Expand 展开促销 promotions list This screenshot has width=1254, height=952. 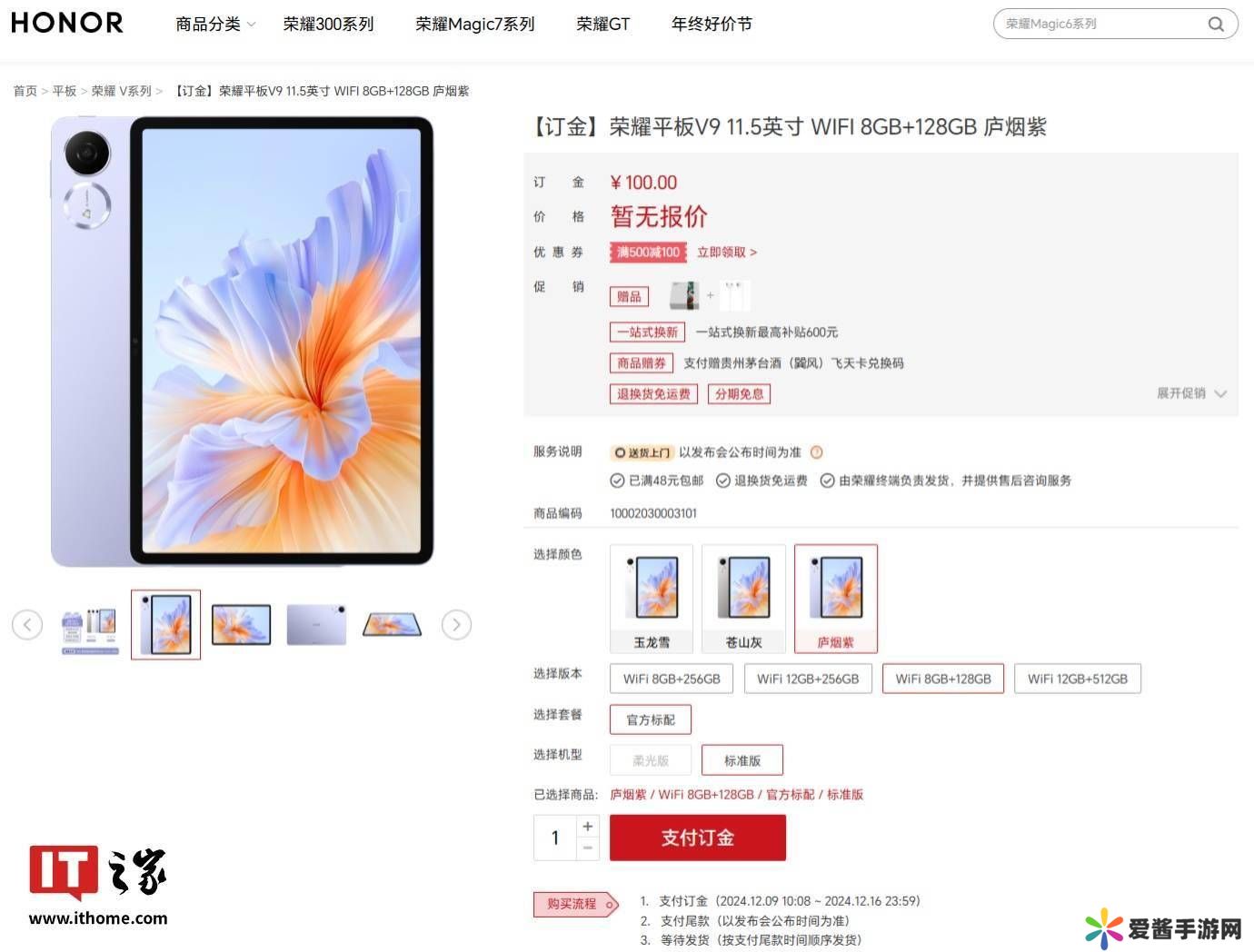[x=1191, y=393]
